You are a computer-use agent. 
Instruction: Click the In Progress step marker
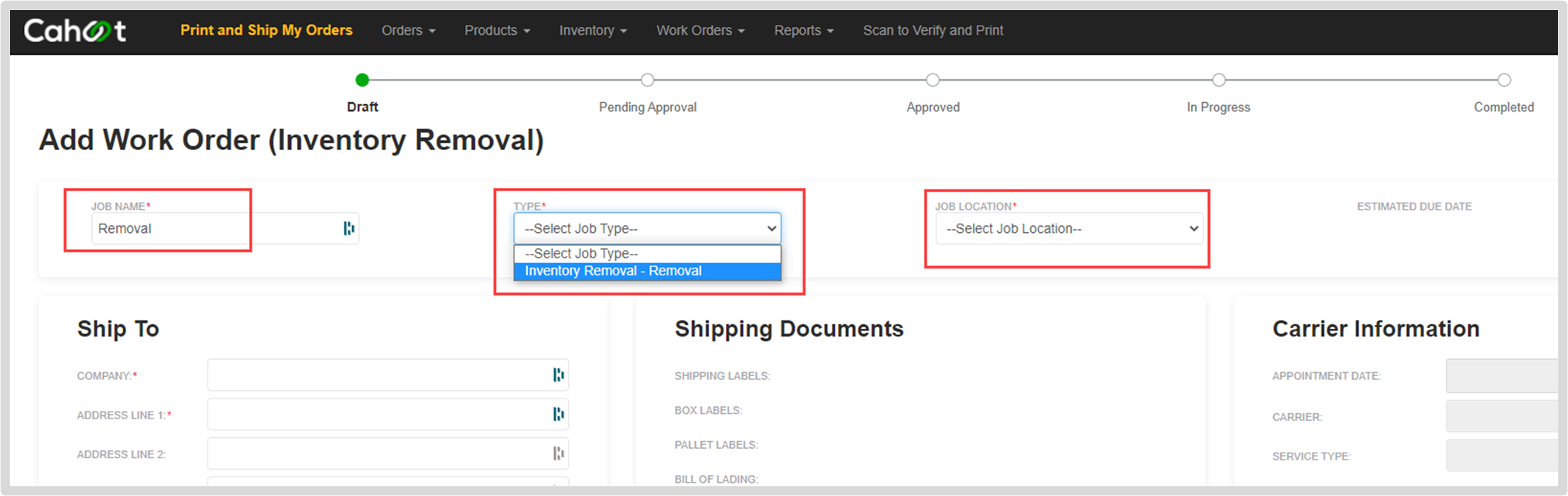click(x=1219, y=80)
